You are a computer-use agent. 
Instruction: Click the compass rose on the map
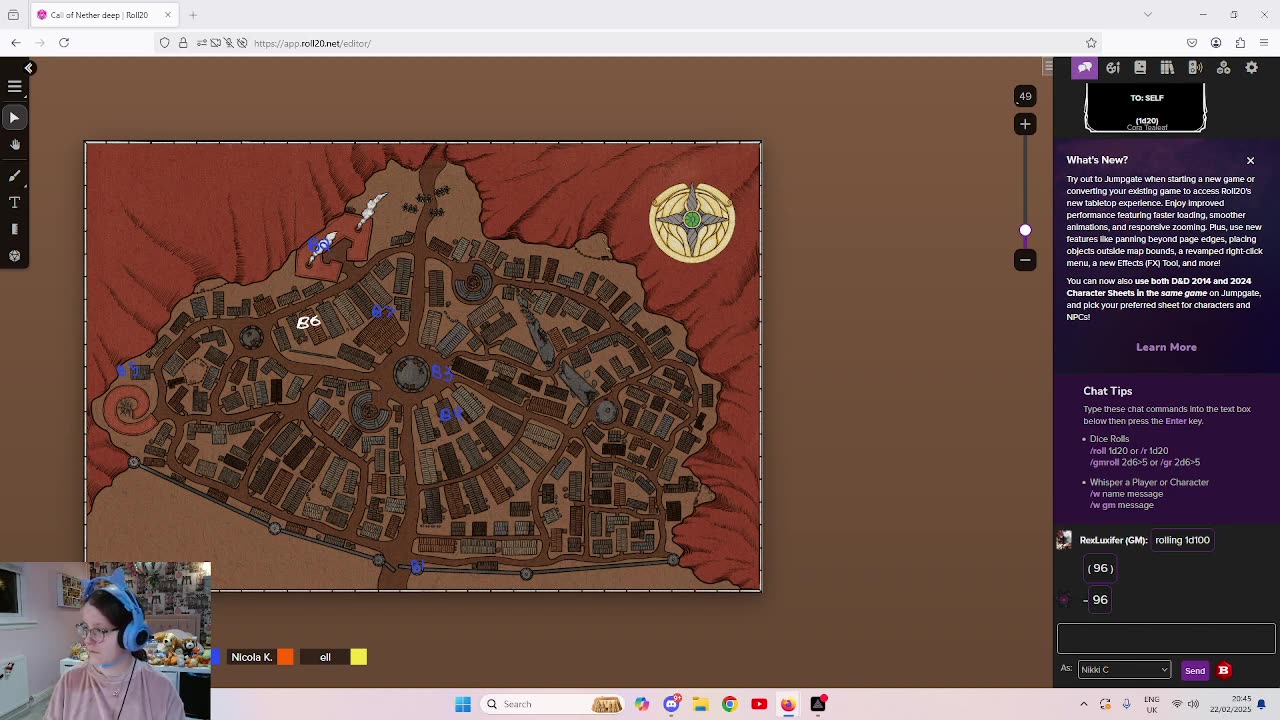pyautogui.click(x=692, y=222)
